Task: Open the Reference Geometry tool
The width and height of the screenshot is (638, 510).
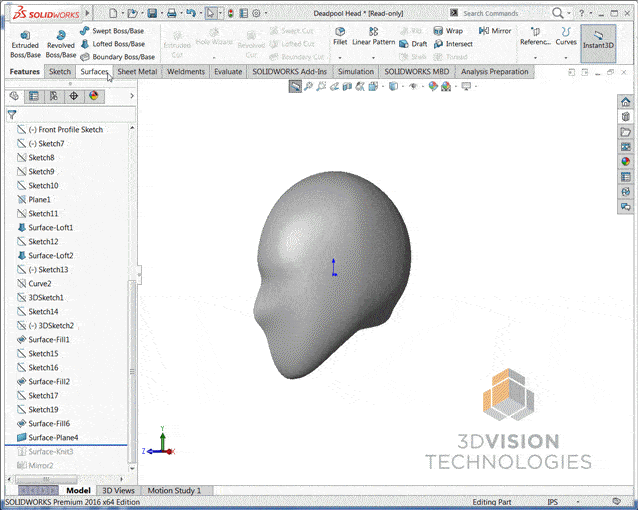Action: point(535,37)
